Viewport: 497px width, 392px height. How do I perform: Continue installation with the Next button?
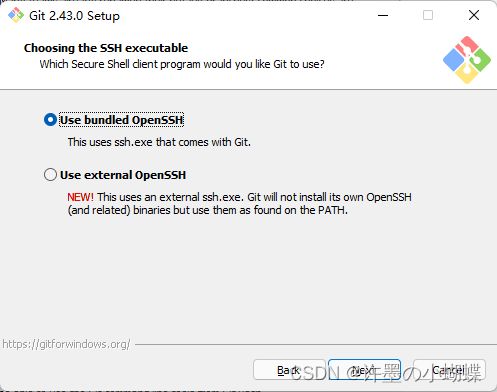coord(364,370)
